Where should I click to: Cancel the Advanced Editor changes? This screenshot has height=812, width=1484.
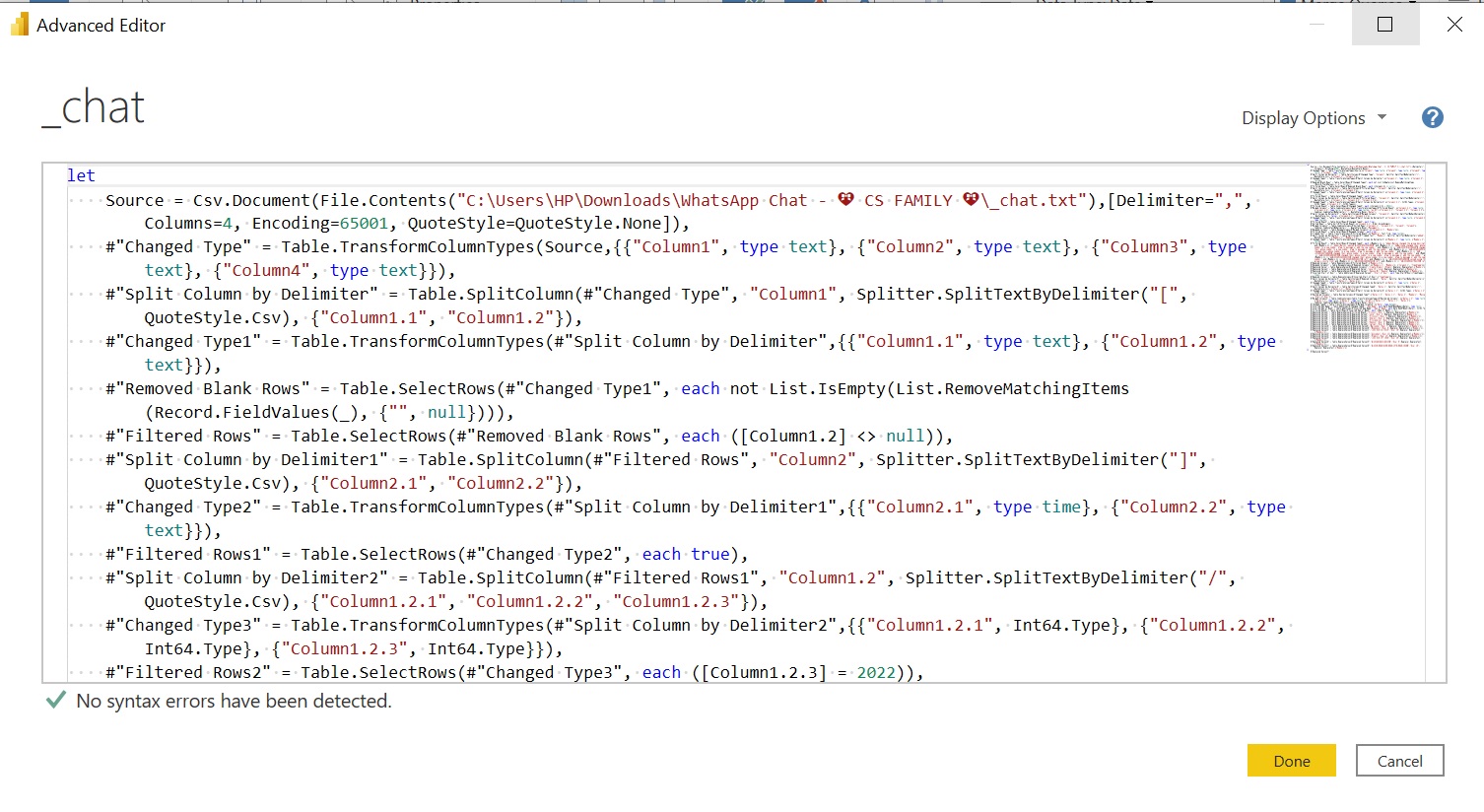pos(1399,761)
